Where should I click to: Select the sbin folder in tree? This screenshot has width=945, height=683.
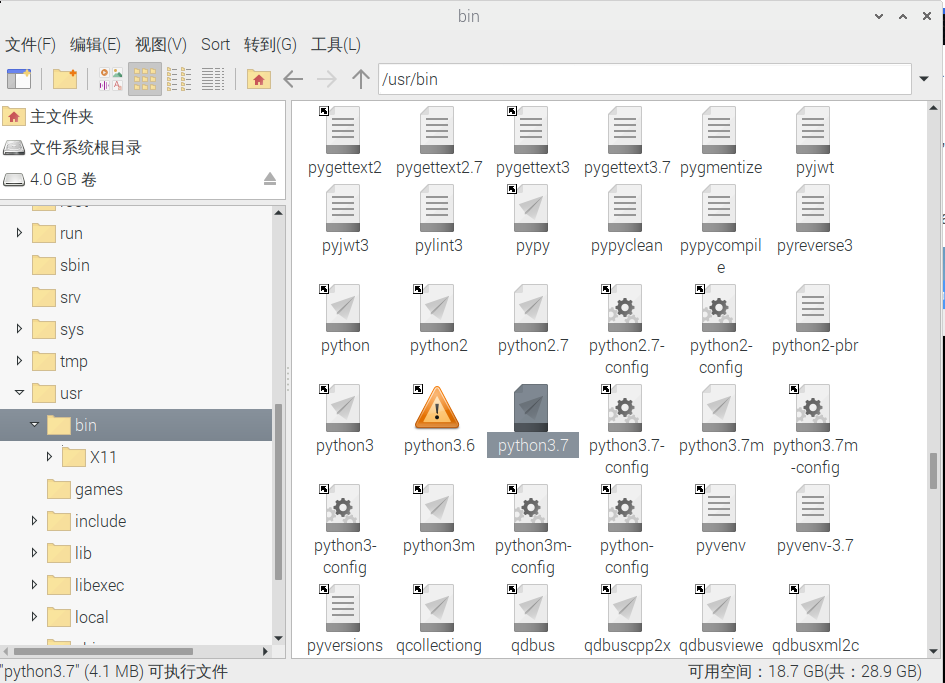click(x=60, y=265)
